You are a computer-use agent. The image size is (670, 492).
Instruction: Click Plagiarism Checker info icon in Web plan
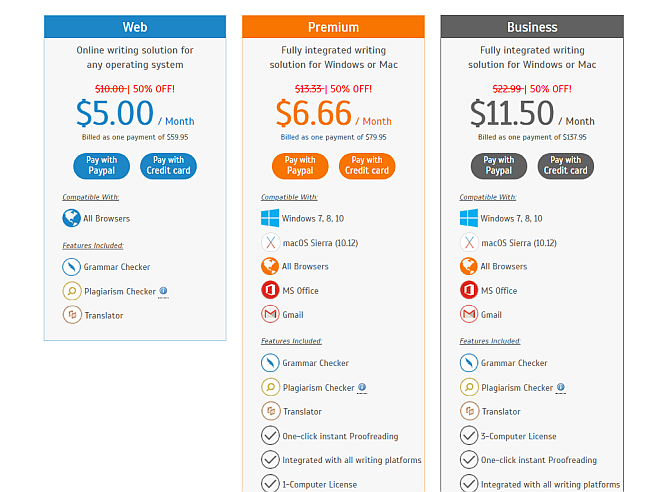click(x=163, y=291)
